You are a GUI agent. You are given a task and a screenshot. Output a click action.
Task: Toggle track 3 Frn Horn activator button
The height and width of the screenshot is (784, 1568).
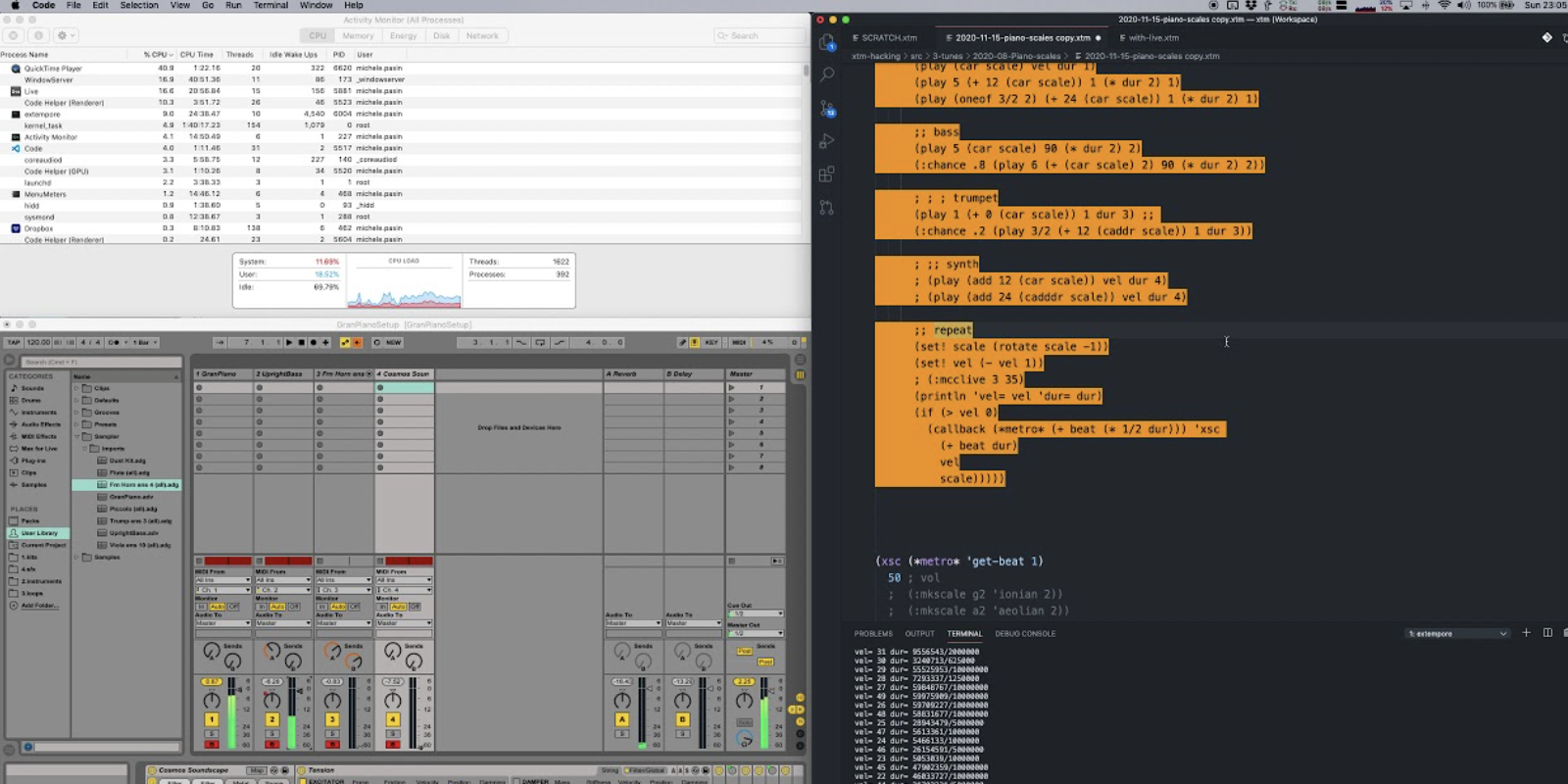pyautogui.click(x=332, y=719)
